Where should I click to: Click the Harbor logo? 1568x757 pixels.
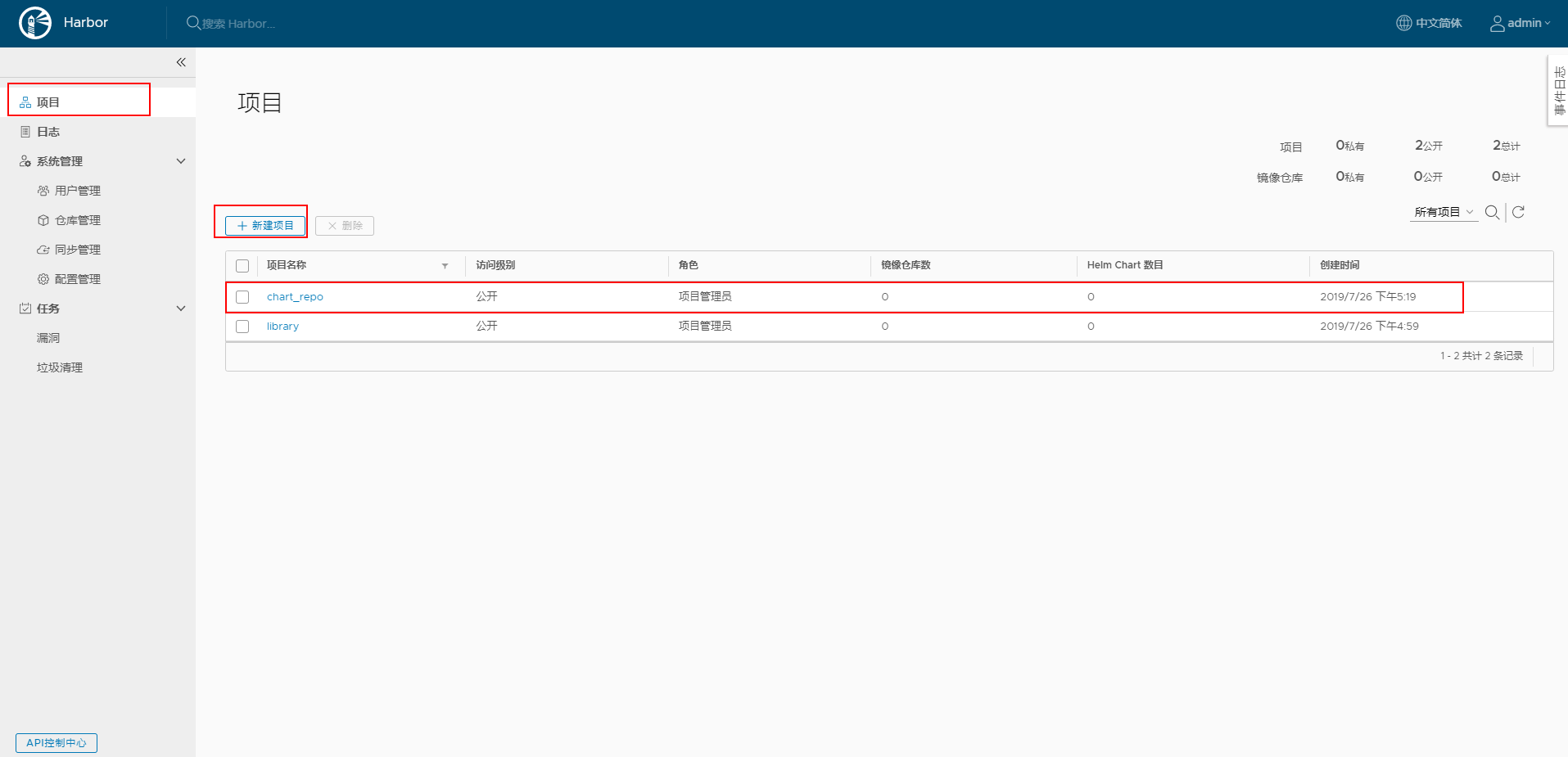coord(34,22)
